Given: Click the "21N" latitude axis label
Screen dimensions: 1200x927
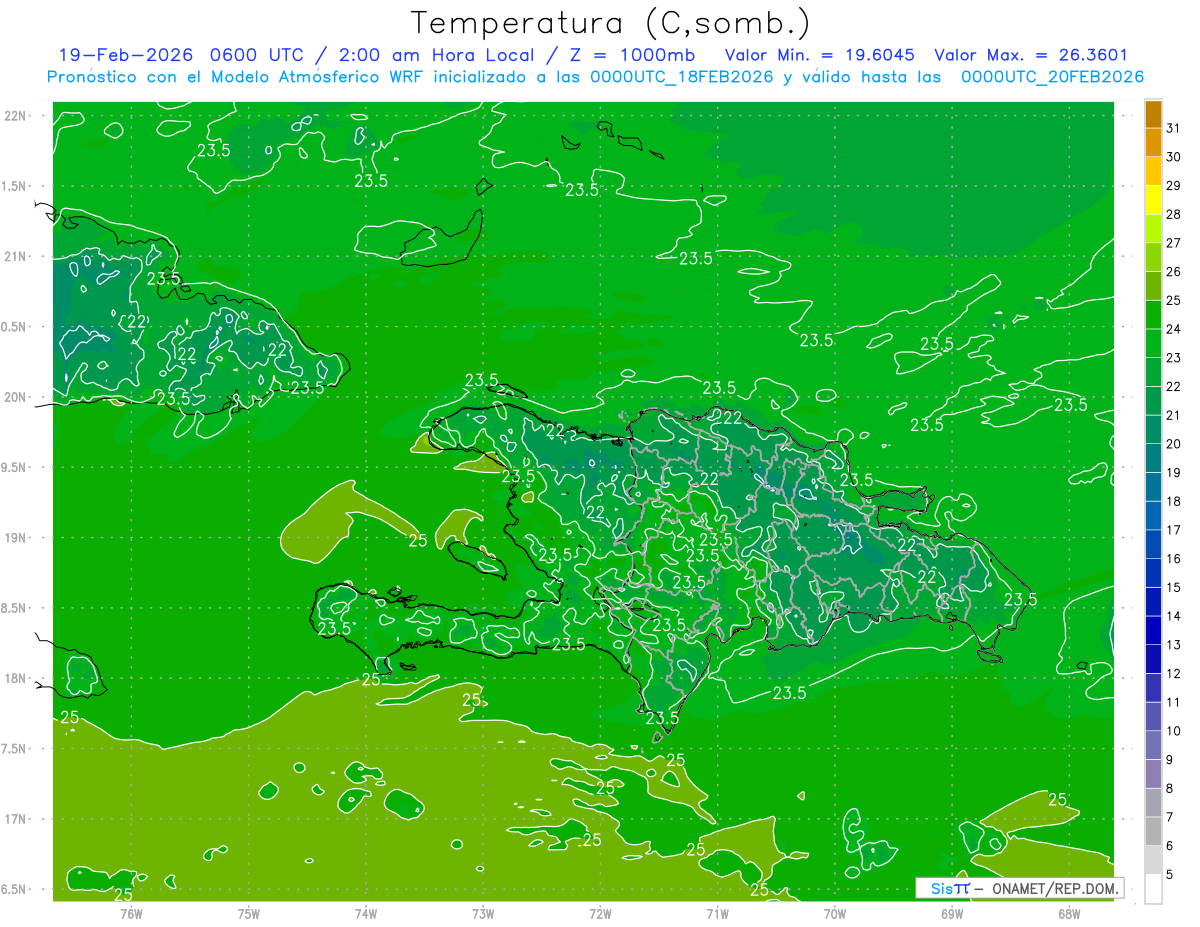Looking at the screenshot, I should point(16,256).
